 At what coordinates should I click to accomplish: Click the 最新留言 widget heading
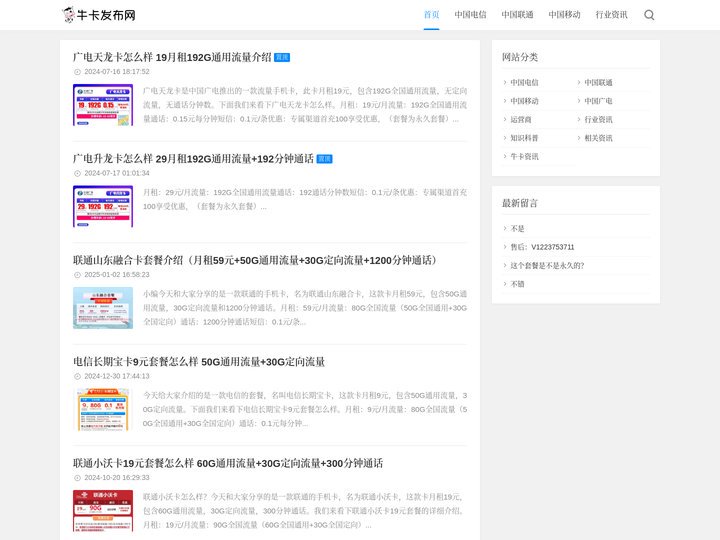[520, 203]
